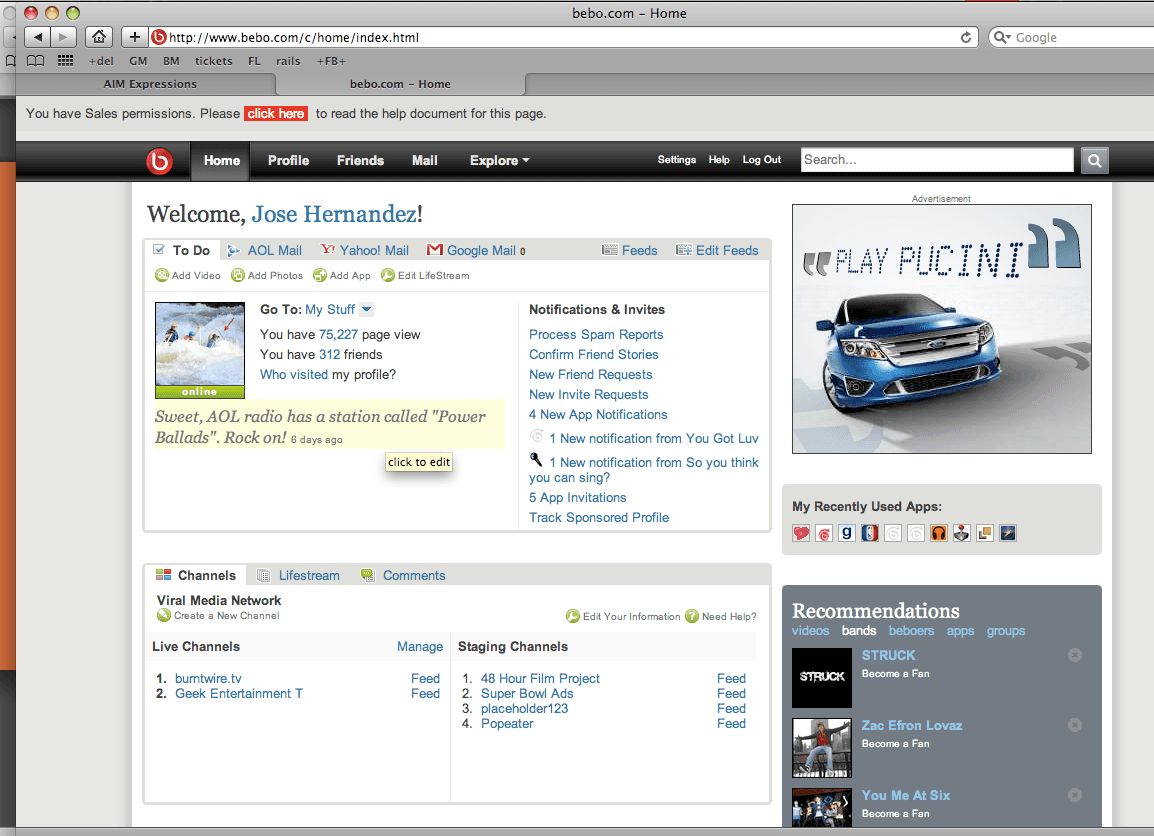This screenshot has width=1154, height=836.
Task: Open Process Spam Reports link
Action: click(596, 335)
